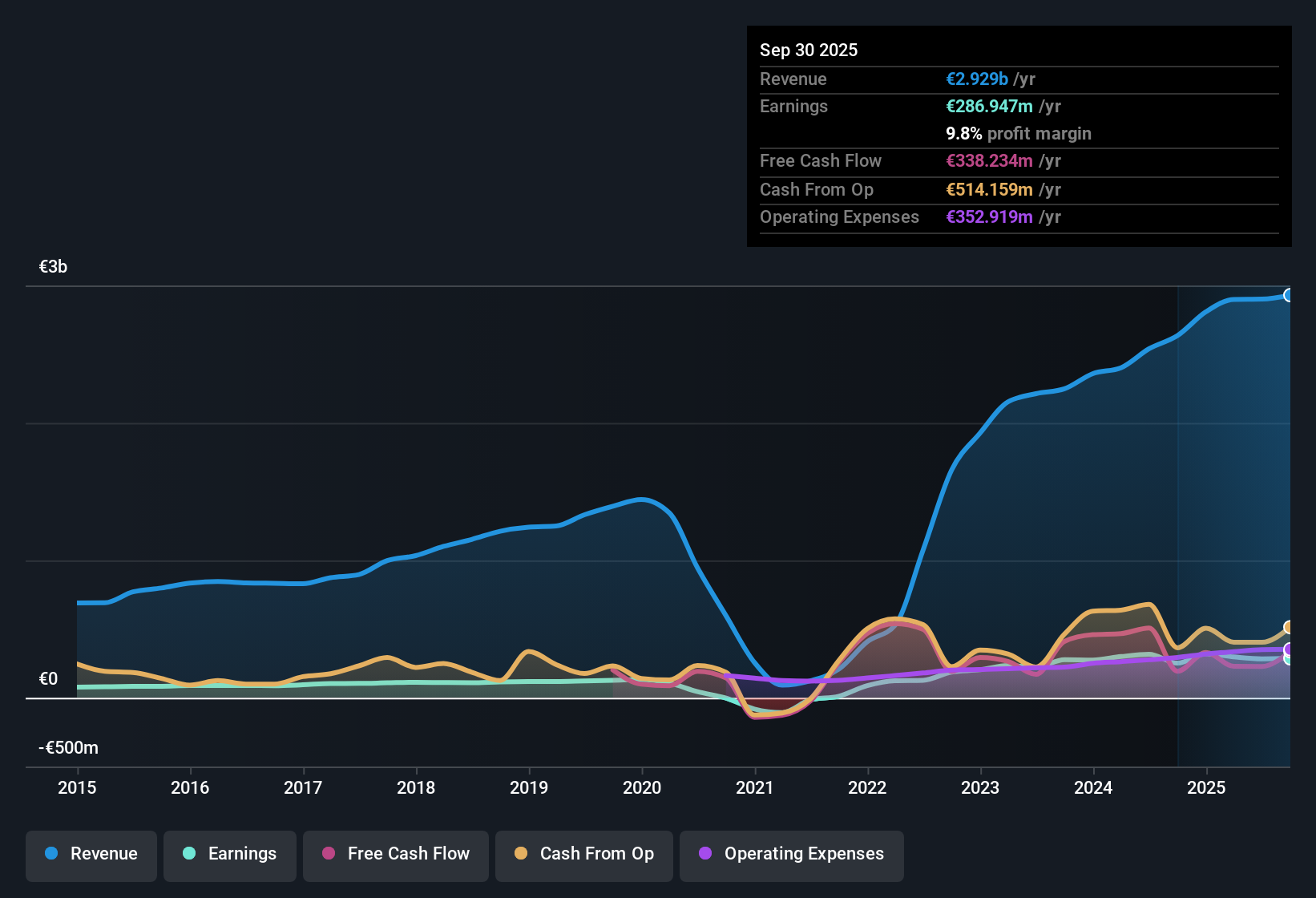
Task: Click the 2020 x-axis label
Action: pos(642,788)
